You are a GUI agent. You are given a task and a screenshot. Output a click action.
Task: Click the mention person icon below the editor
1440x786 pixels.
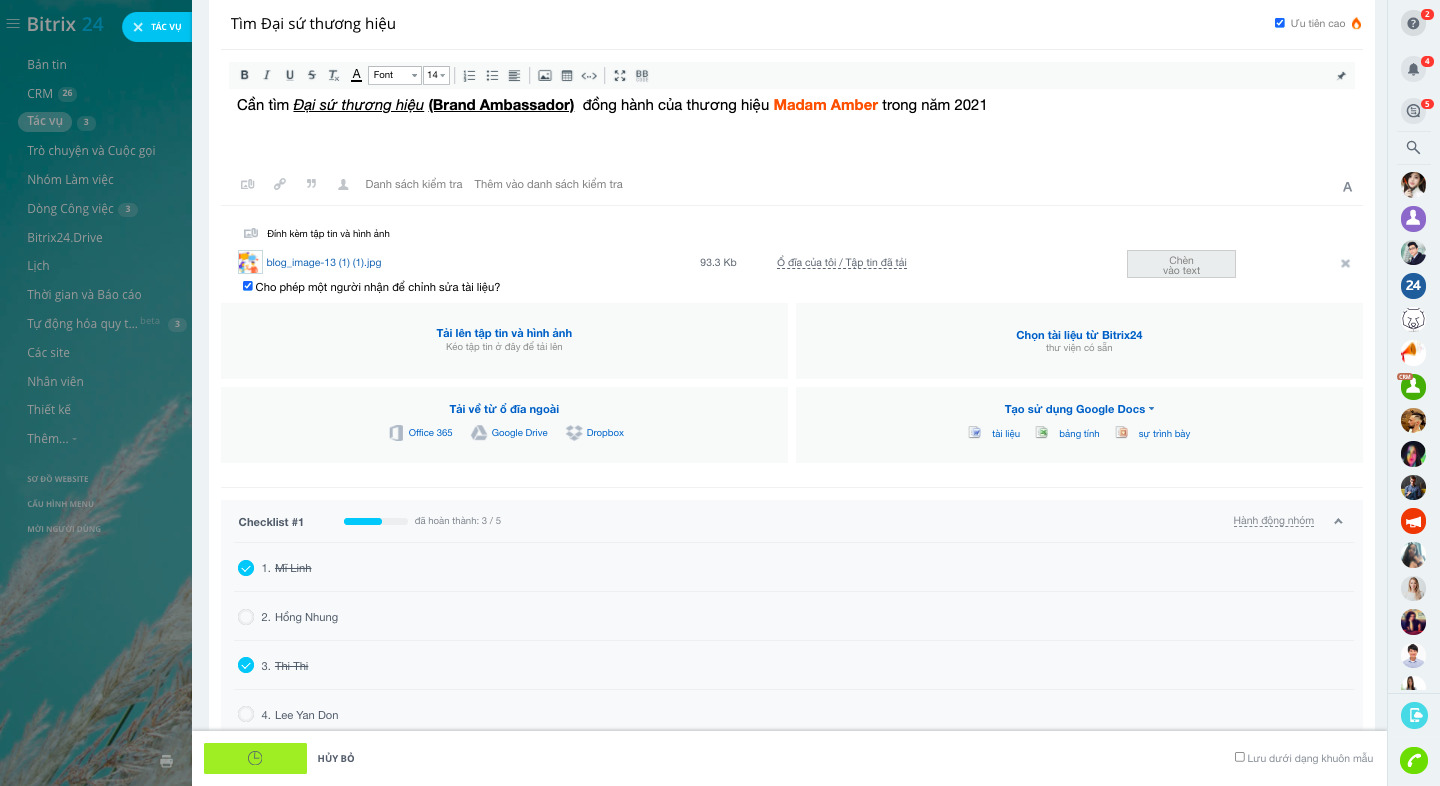(x=344, y=184)
